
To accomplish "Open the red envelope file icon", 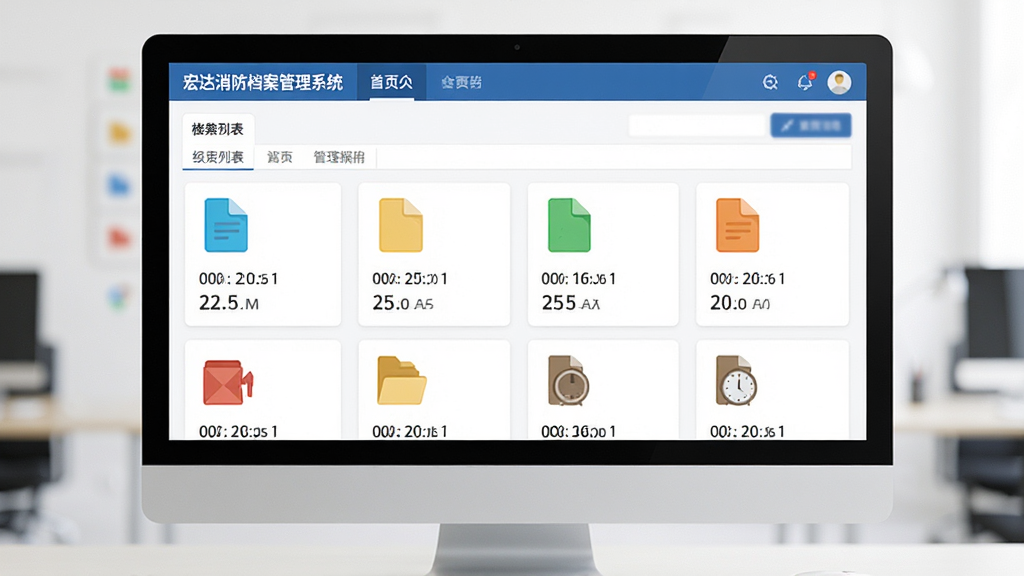I will point(228,382).
